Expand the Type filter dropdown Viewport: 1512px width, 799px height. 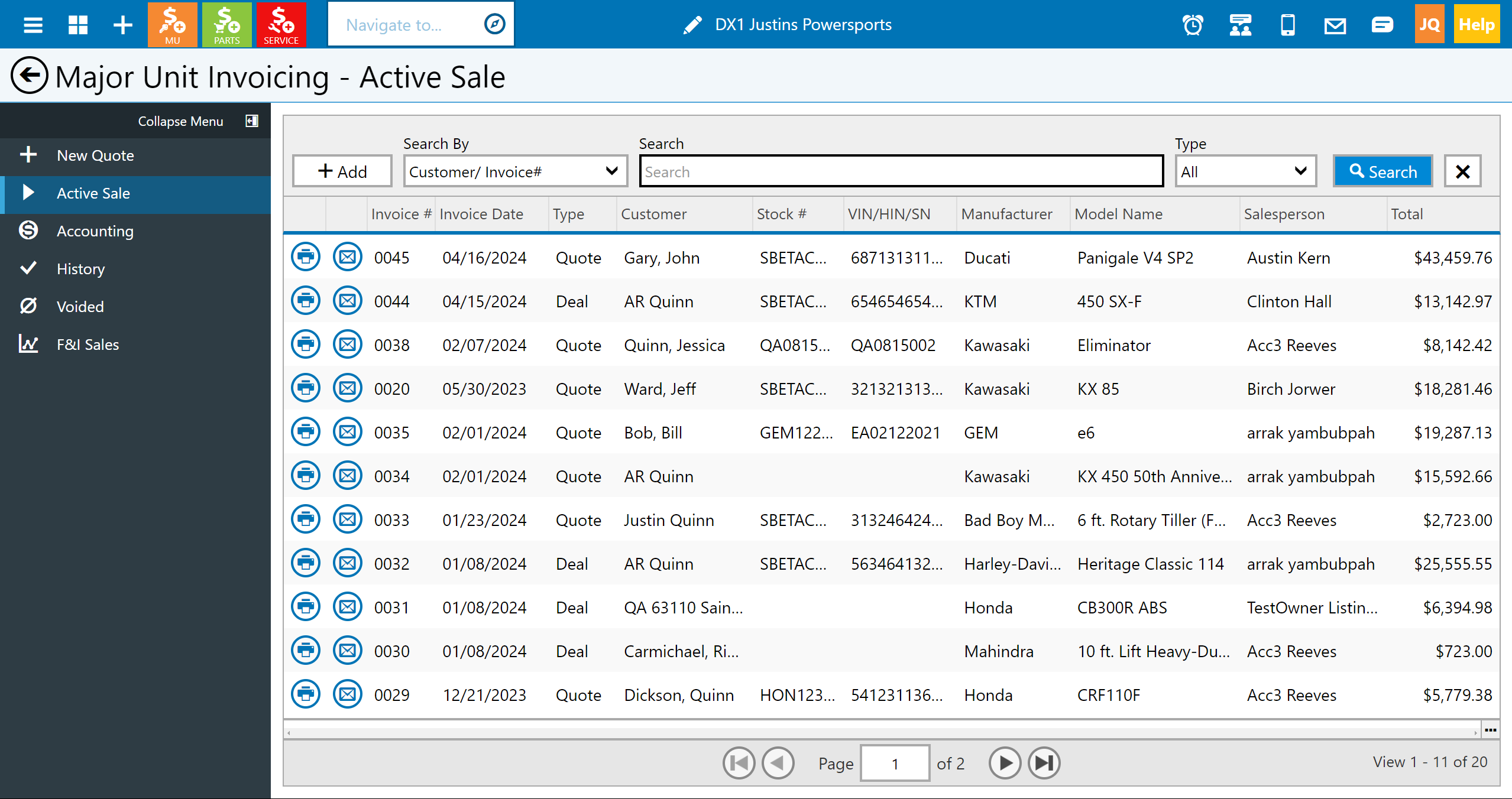tap(1245, 171)
